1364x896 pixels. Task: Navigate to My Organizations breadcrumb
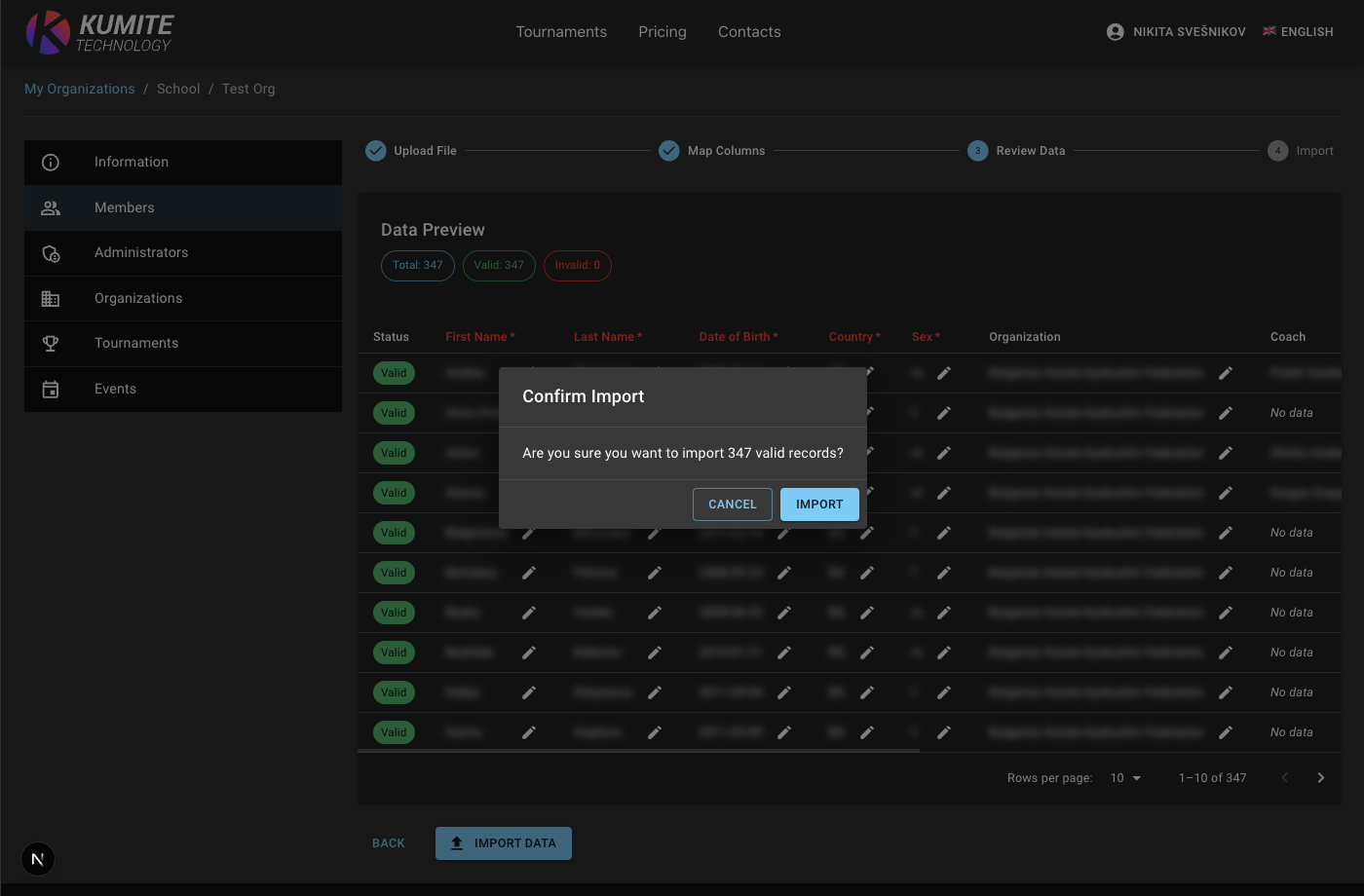[80, 89]
